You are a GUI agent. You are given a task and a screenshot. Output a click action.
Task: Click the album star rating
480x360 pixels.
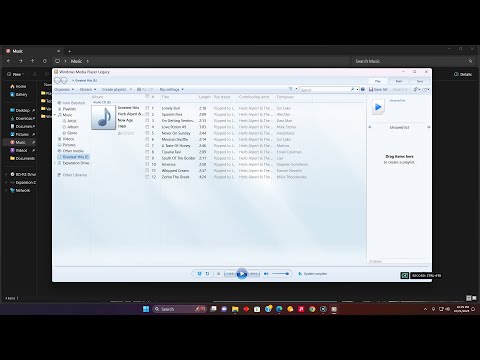click(126, 133)
